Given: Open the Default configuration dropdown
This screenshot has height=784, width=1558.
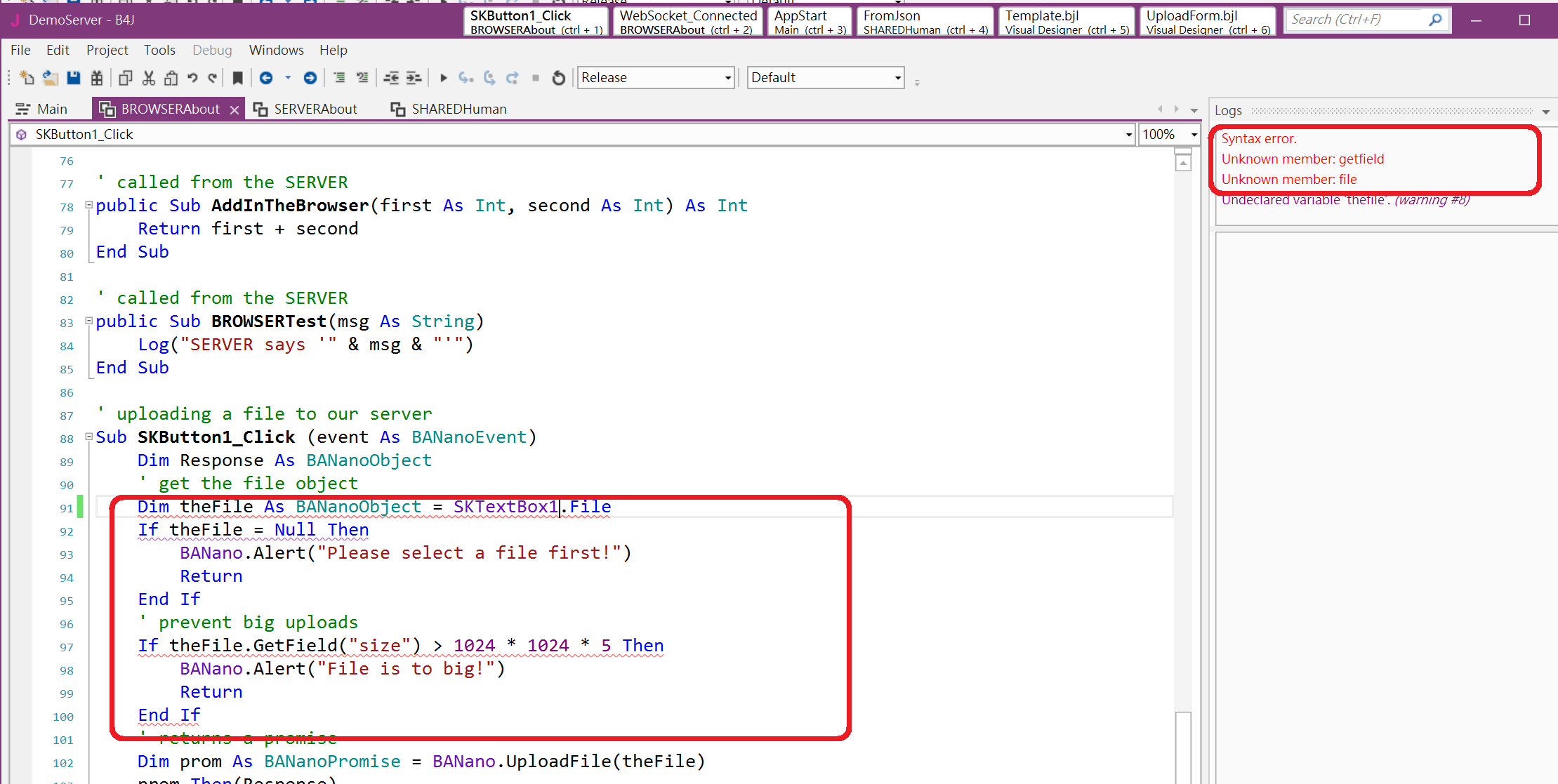Looking at the screenshot, I should (897, 78).
